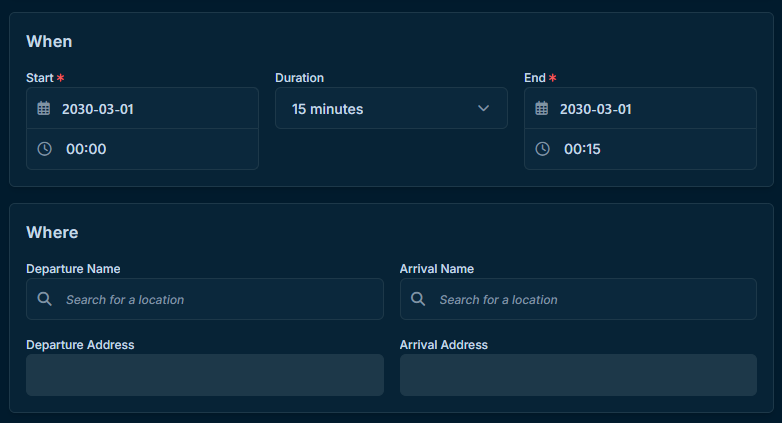The width and height of the screenshot is (782, 423).
Task: Open the 15 minutes duration selector
Action: tap(391, 108)
